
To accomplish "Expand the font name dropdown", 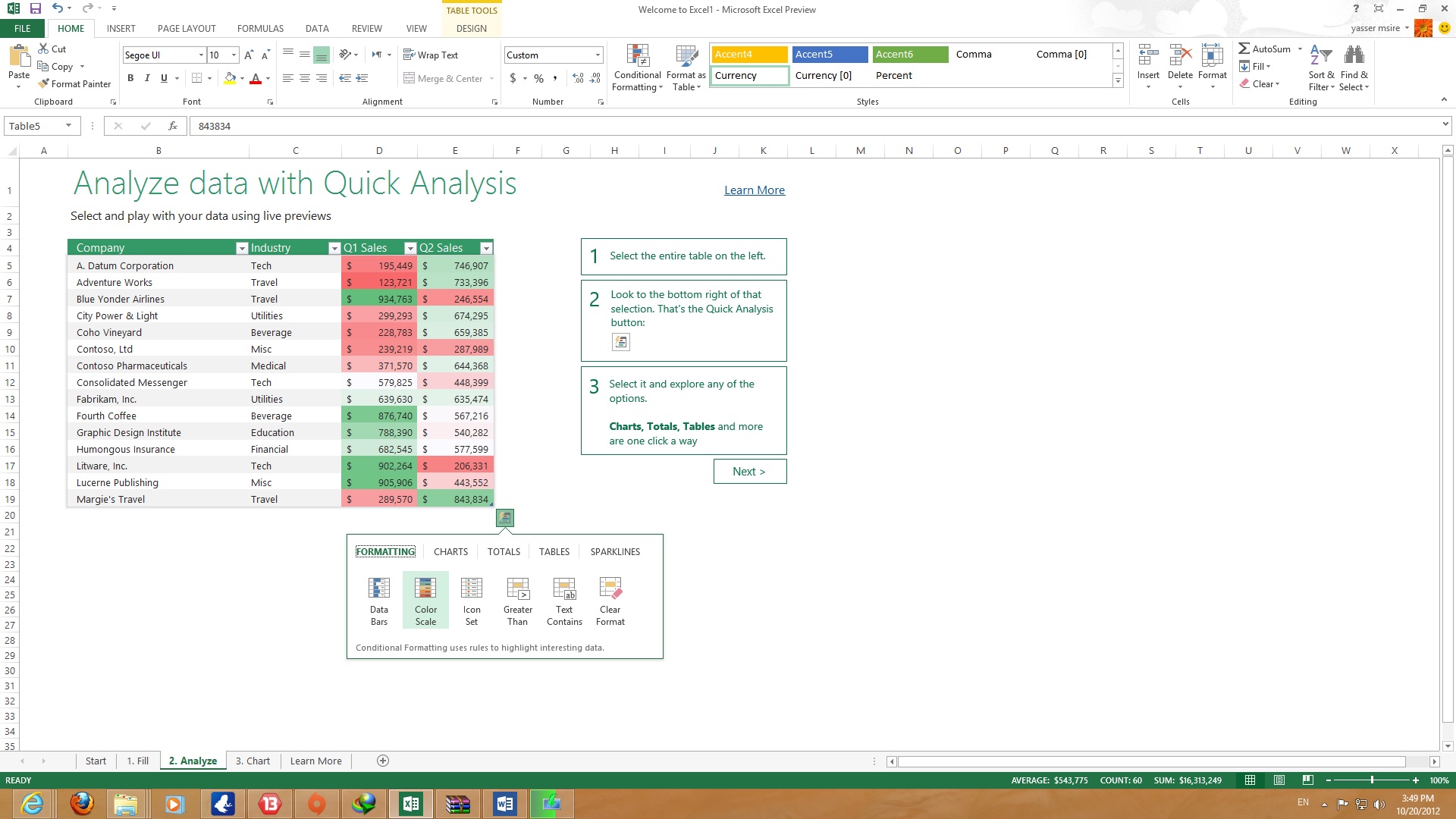I will [x=201, y=55].
